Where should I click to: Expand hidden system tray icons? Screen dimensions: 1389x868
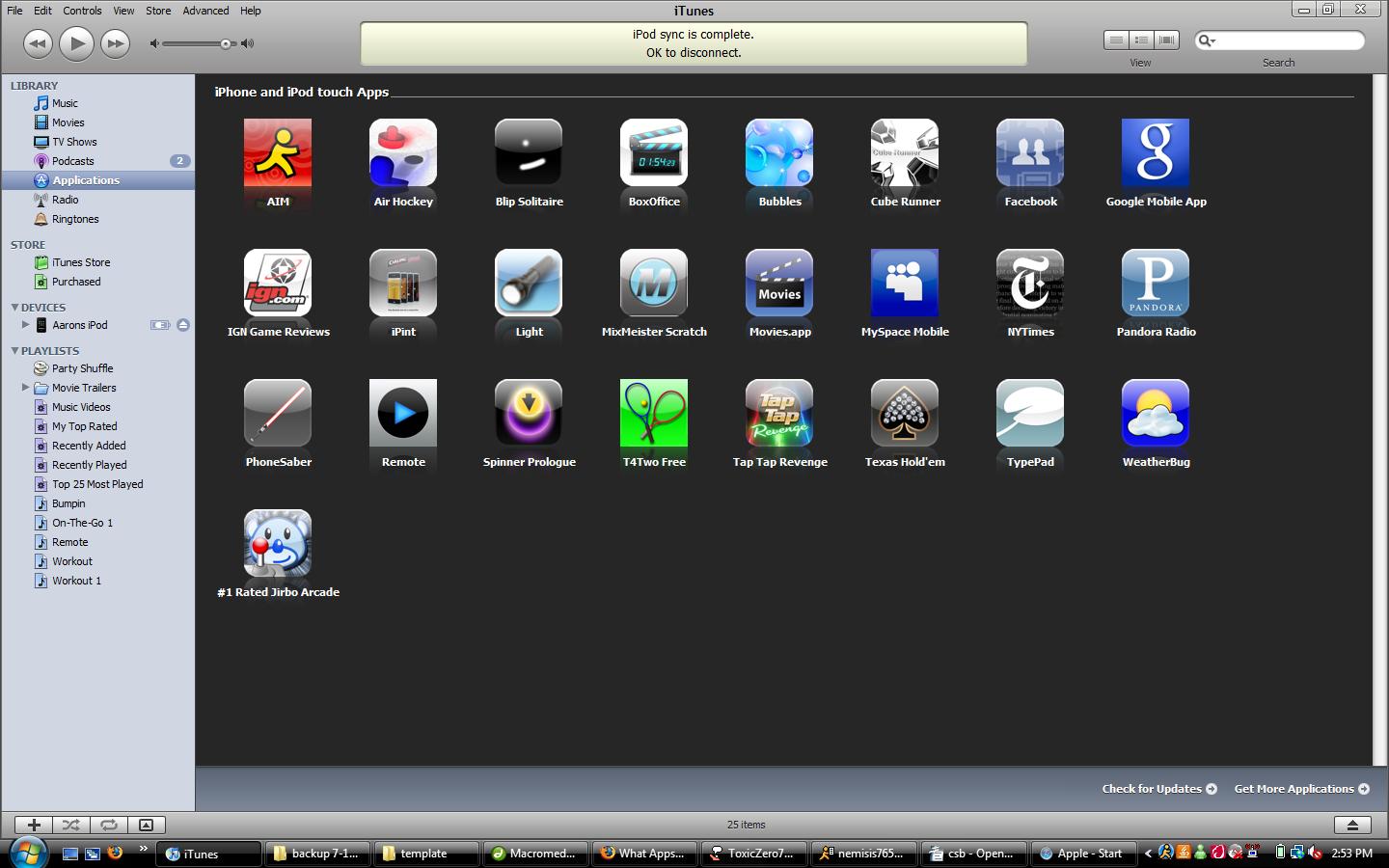pos(1148,853)
